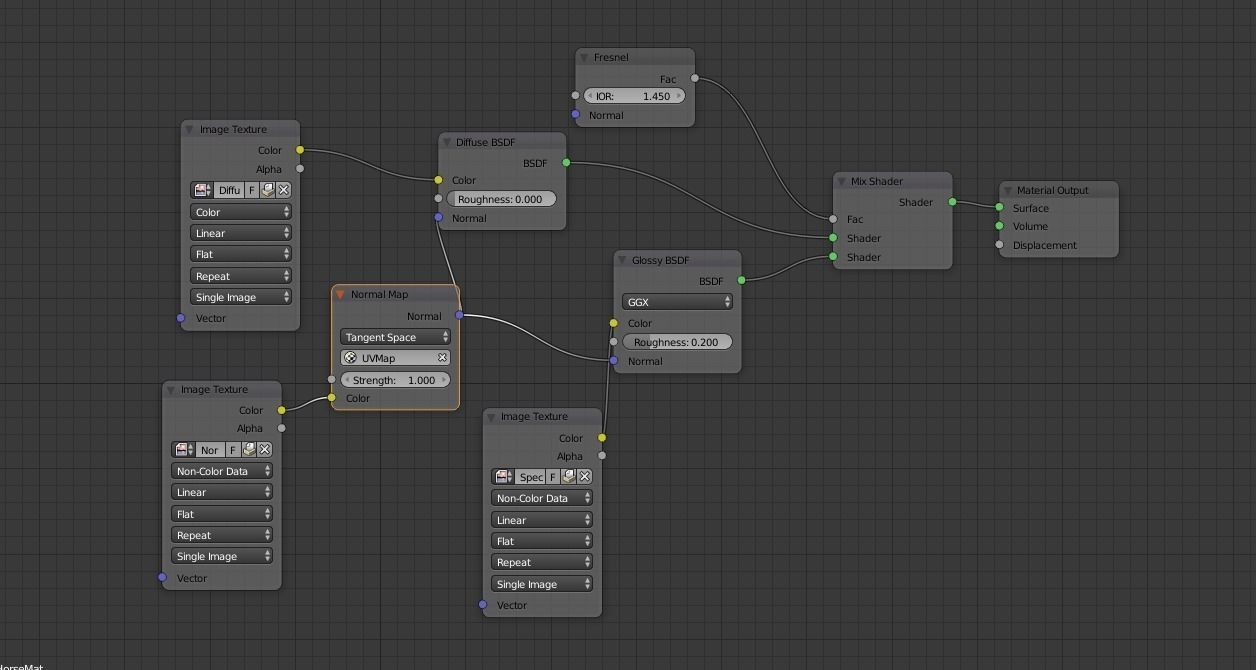The image size is (1256, 670).
Task: Collapse the Glossy BSDF node
Action: click(x=622, y=260)
